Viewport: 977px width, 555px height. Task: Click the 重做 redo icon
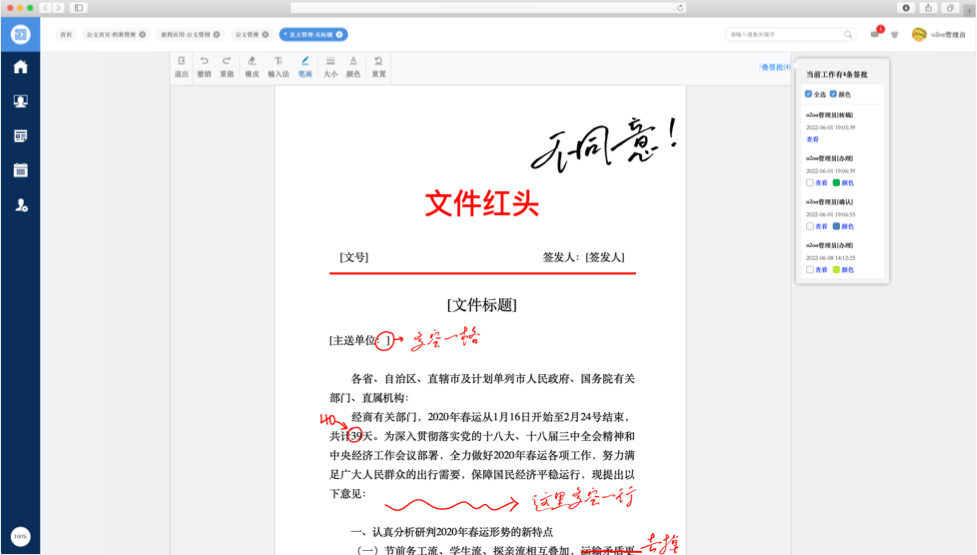click(x=227, y=66)
